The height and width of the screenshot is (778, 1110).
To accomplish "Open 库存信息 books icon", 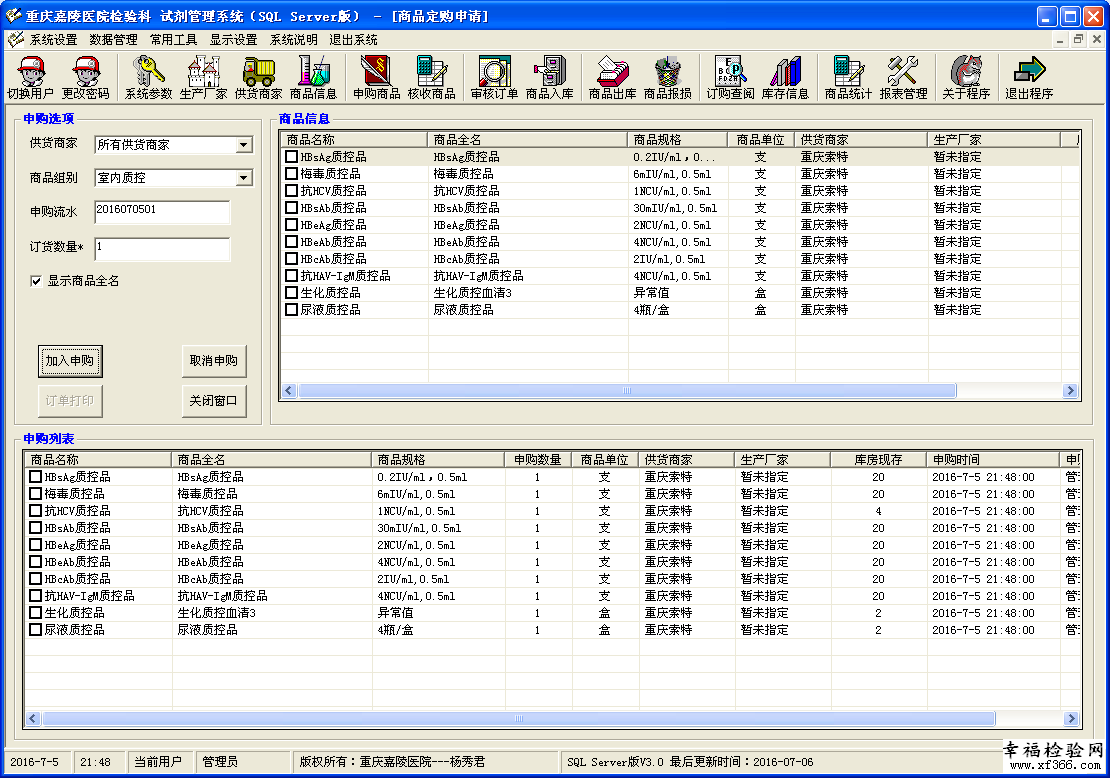I will [785, 78].
